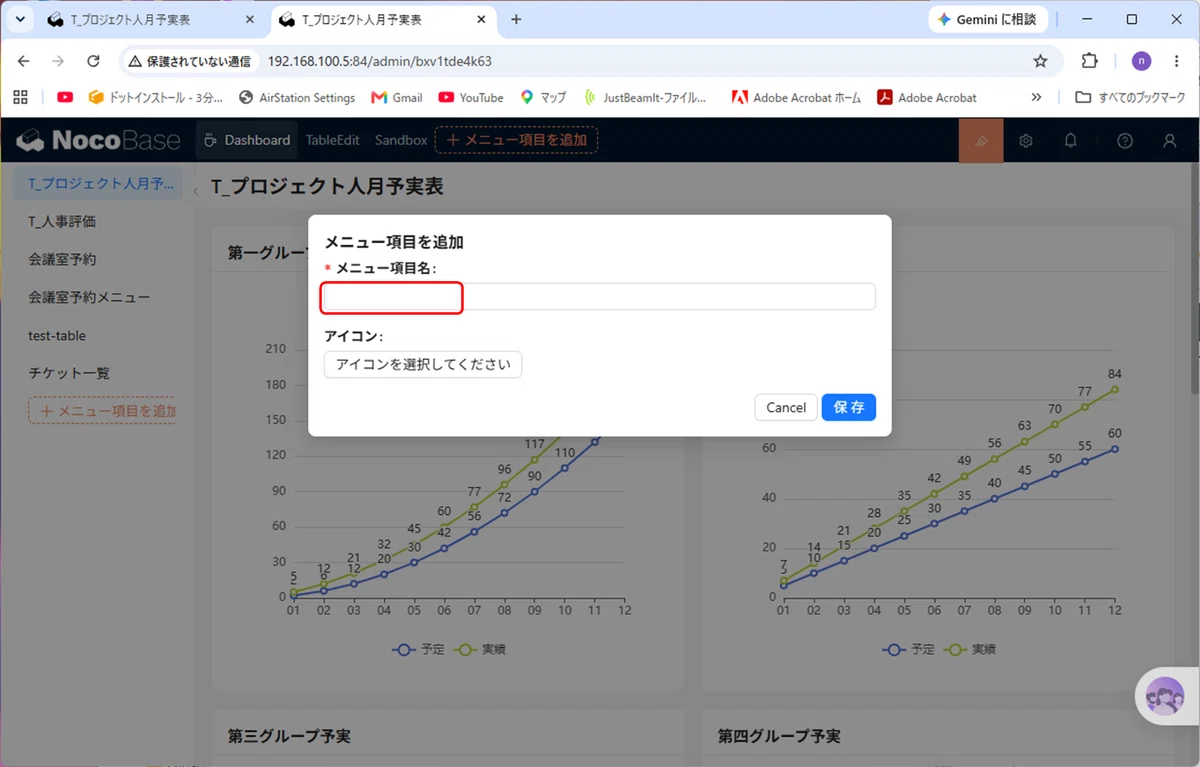
Task: Open the settings gear in NocoBase header
Action: click(1025, 141)
